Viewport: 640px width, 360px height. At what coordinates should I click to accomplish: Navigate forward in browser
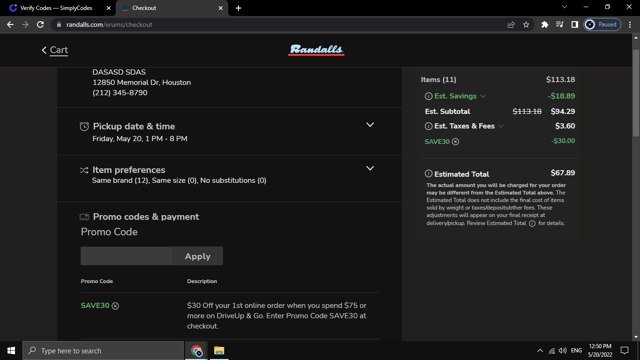pyautogui.click(x=25, y=25)
